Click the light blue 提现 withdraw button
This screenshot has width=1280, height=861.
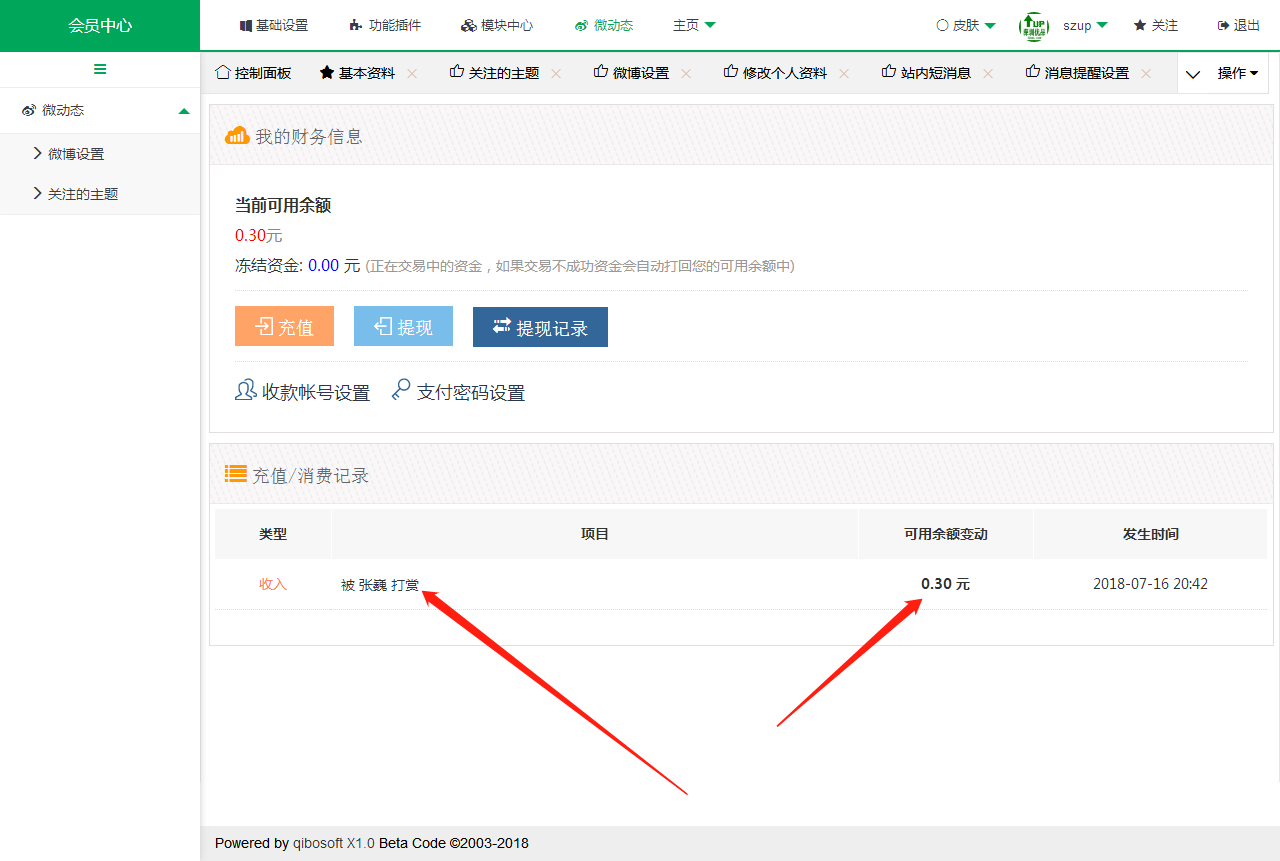click(x=403, y=327)
